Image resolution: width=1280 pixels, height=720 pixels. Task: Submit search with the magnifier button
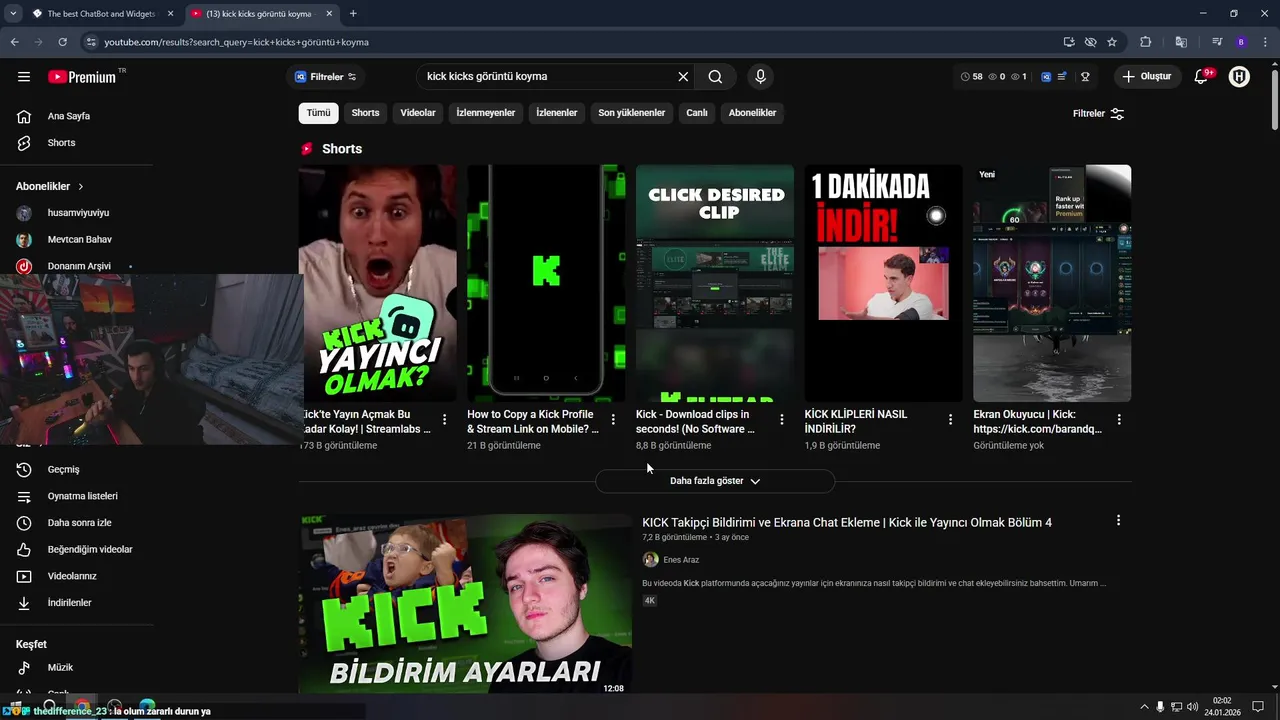click(716, 77)
